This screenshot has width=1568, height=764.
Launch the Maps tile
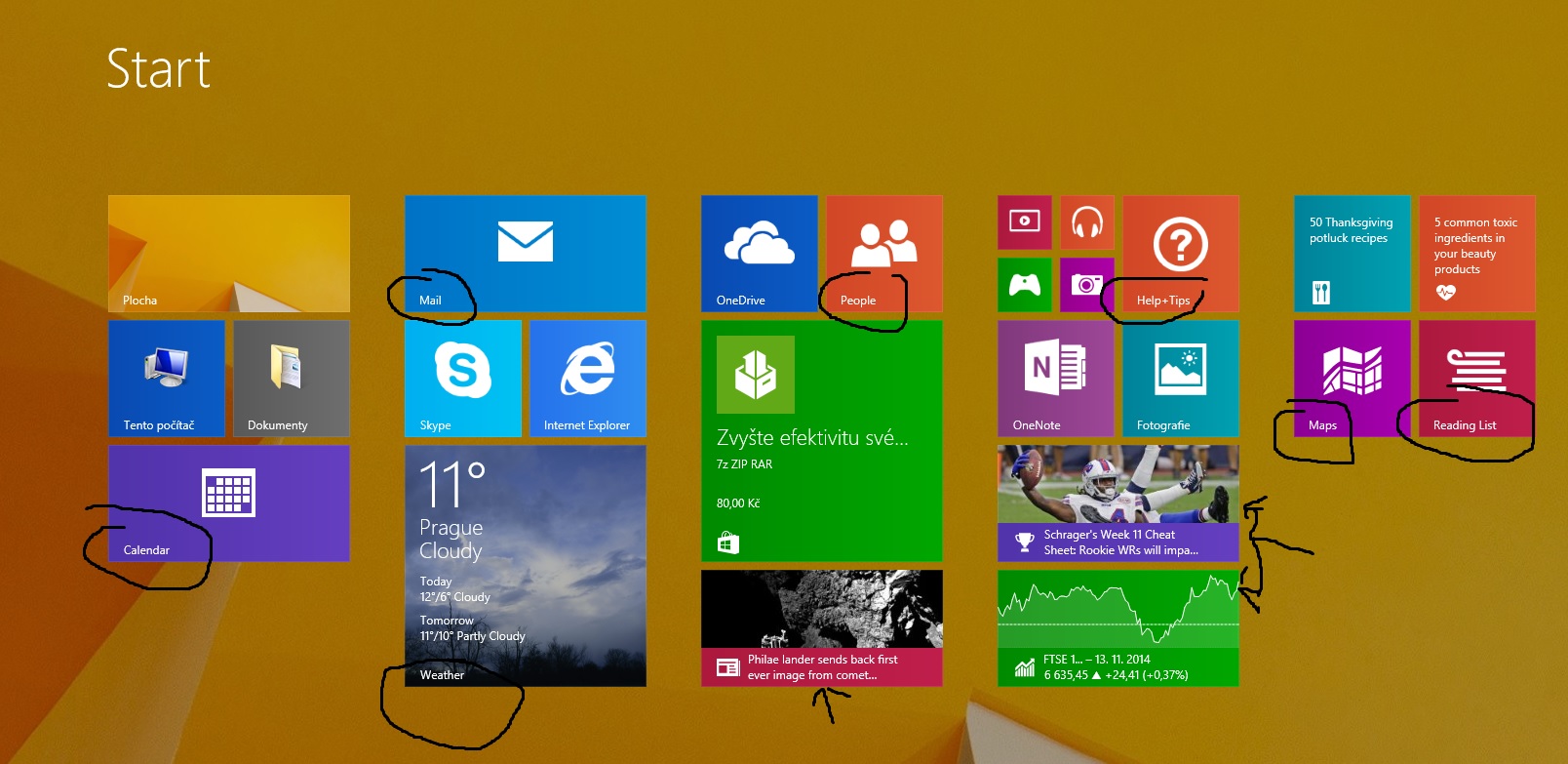[x=1352, y=379]
